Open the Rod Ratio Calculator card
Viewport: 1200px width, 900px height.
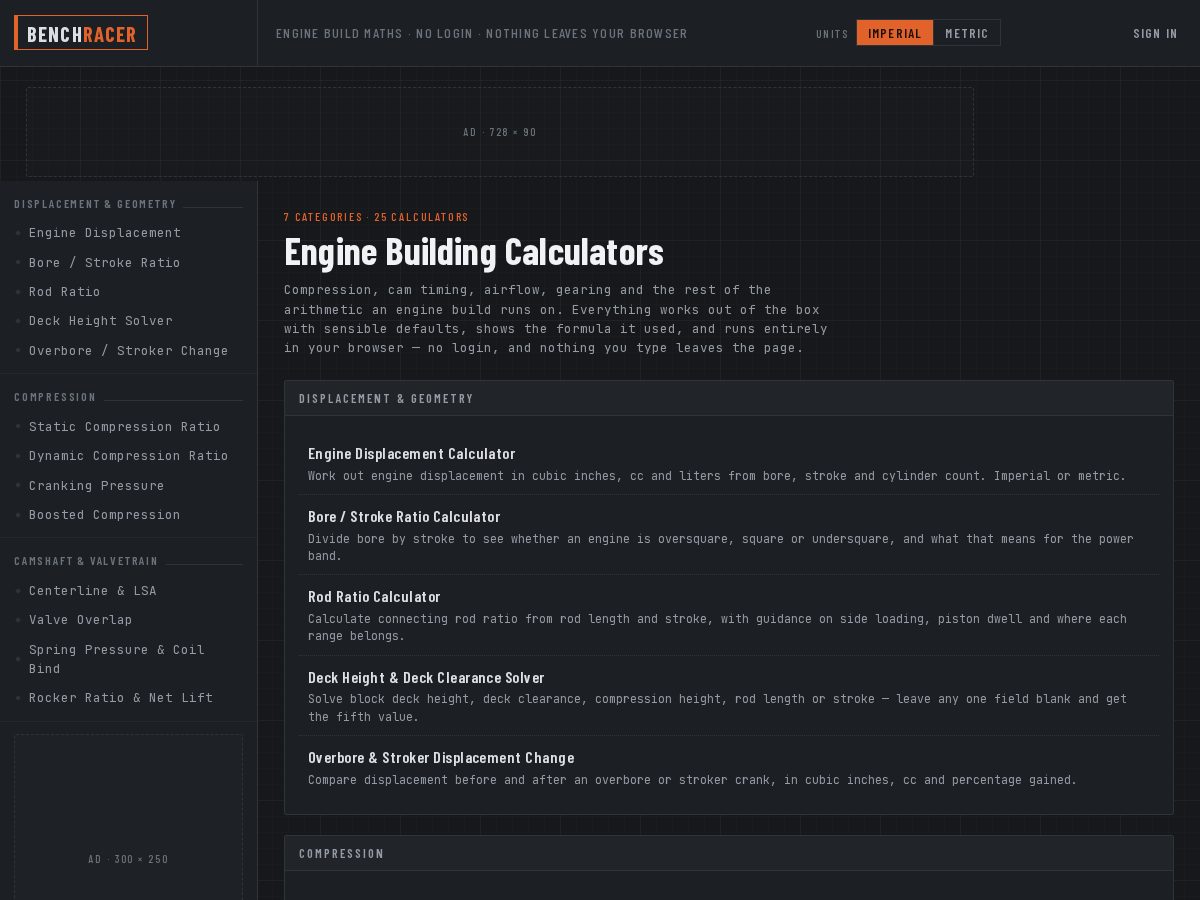729,615
